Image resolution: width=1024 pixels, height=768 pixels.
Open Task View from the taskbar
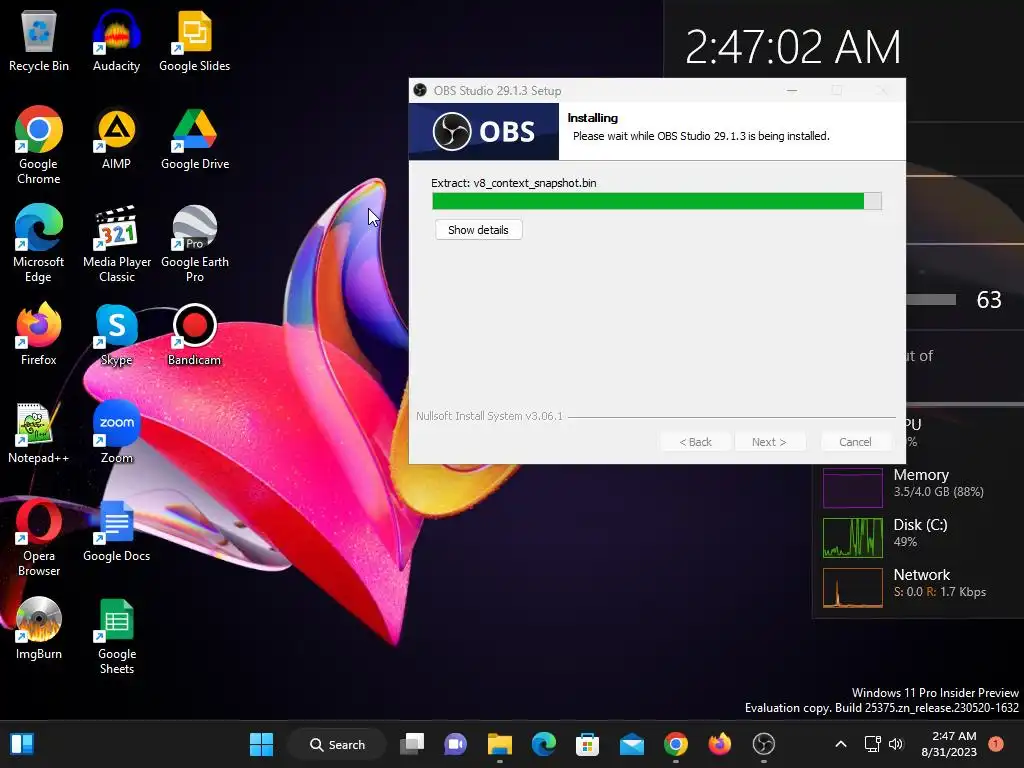(412, 744)
